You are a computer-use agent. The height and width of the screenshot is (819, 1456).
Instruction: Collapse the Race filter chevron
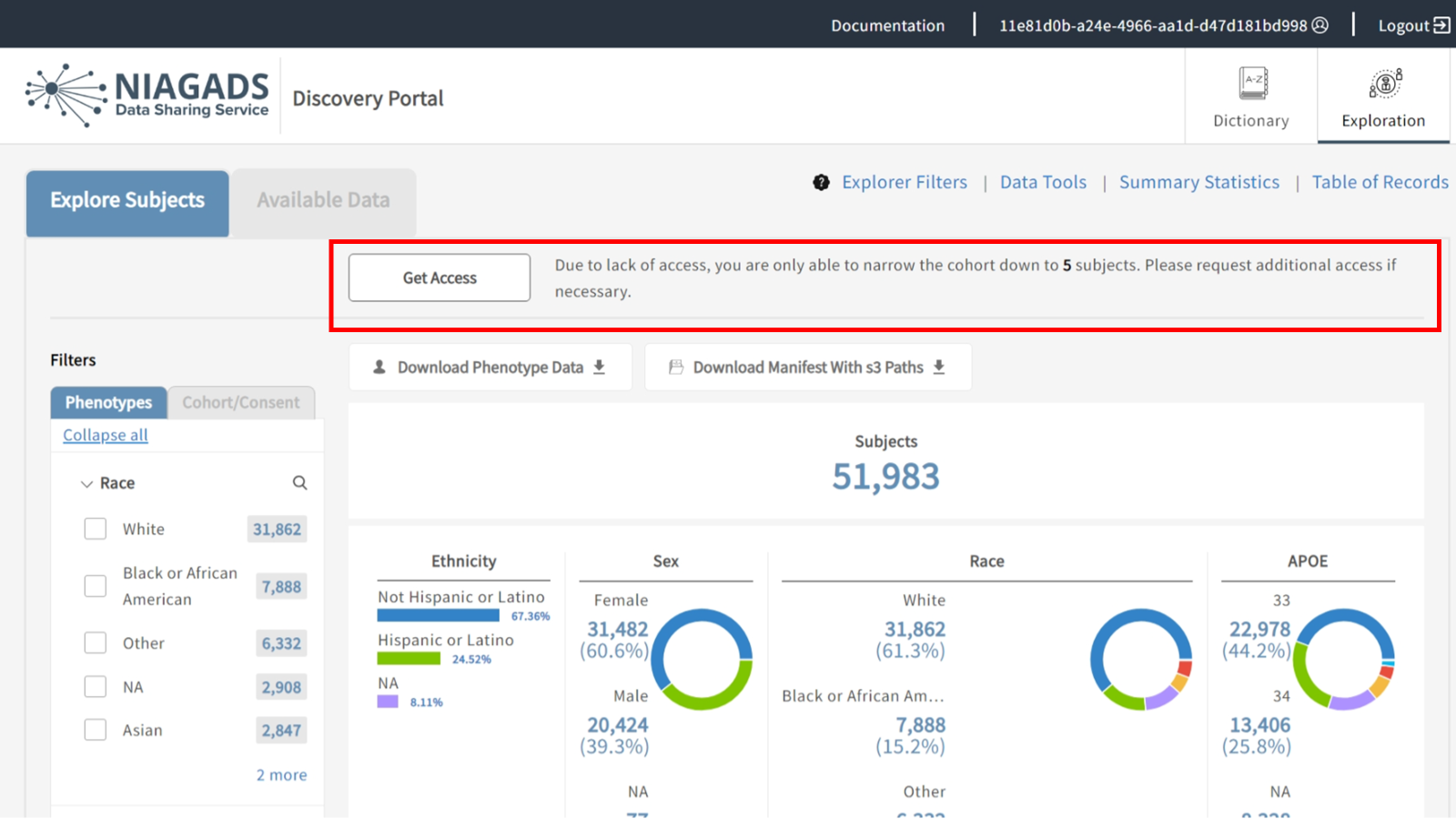point(86,484)
